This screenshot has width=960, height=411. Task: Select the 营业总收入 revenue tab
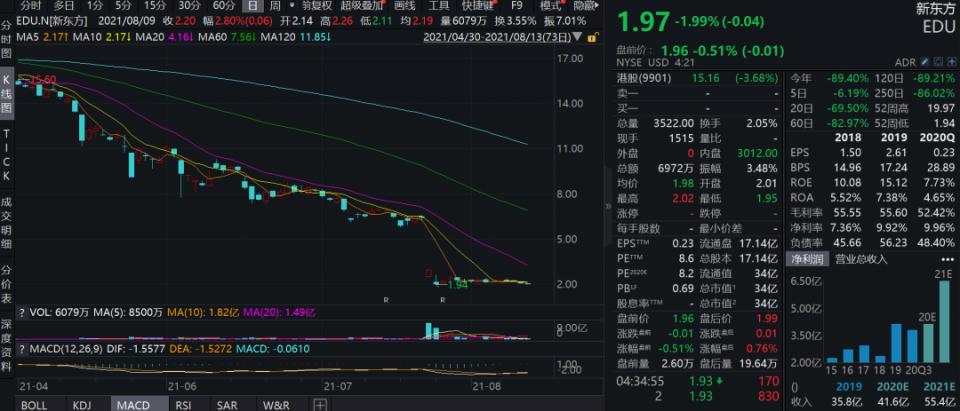[x=860, y=259]
